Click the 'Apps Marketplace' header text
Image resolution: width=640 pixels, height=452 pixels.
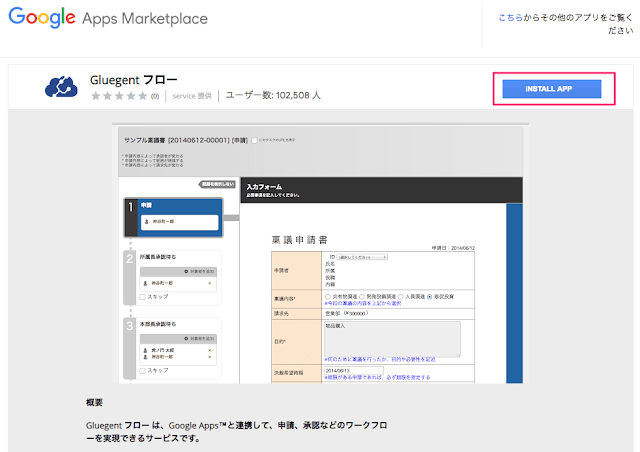coord(145,19)
